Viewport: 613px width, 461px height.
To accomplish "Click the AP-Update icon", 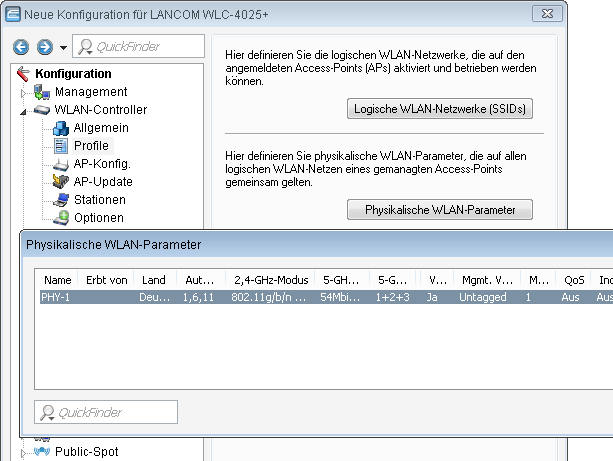I will [60, 182].
